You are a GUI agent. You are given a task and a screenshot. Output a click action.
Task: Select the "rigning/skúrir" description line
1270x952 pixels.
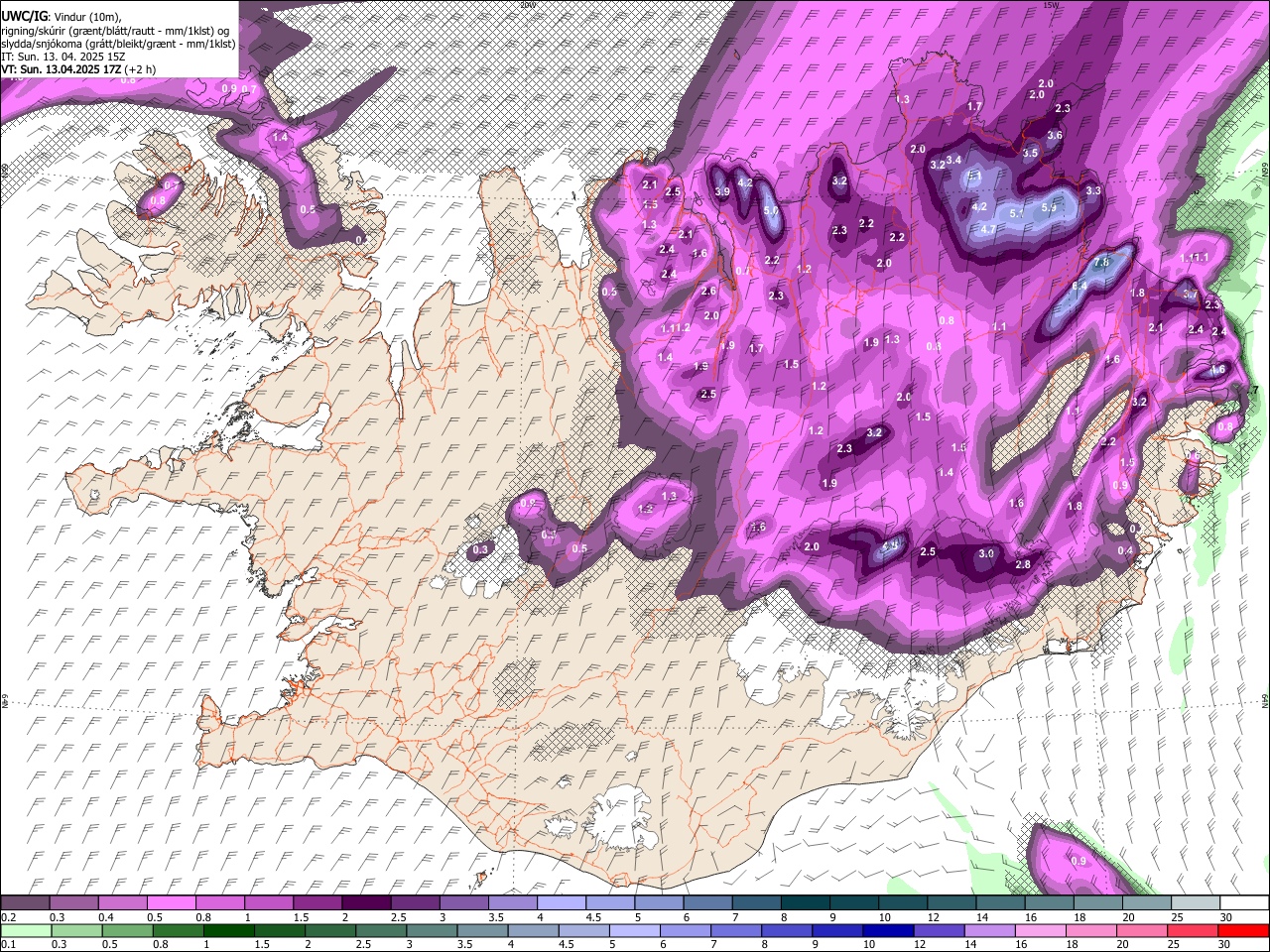click(x=114, y=31)
